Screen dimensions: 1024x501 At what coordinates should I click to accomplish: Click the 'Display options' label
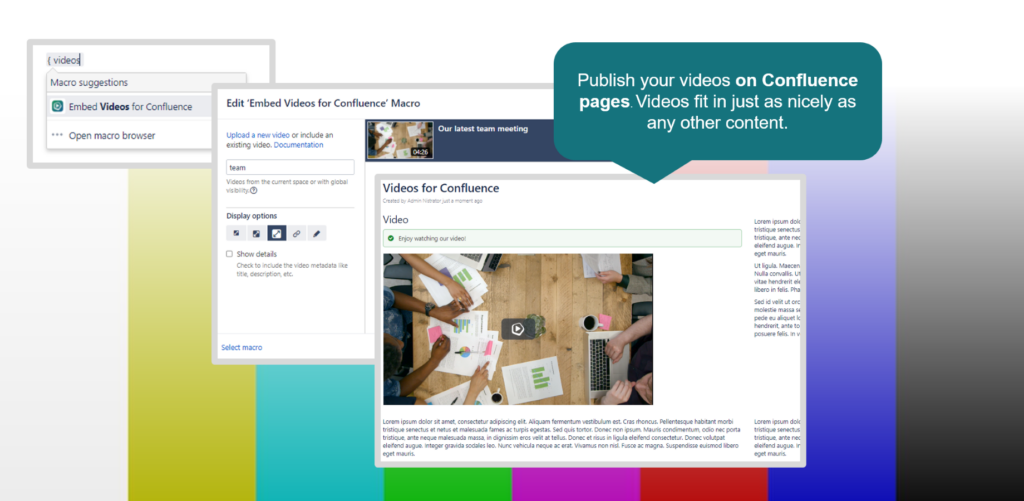251,216
